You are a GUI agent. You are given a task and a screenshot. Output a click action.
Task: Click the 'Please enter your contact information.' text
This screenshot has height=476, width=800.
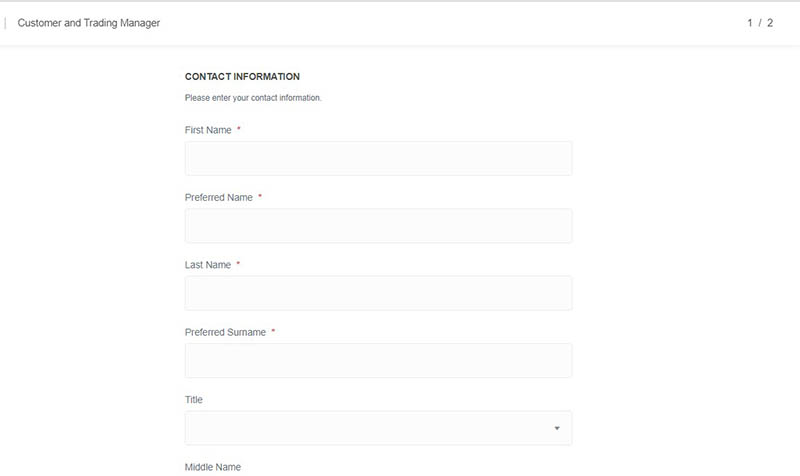tap(253, 97)
